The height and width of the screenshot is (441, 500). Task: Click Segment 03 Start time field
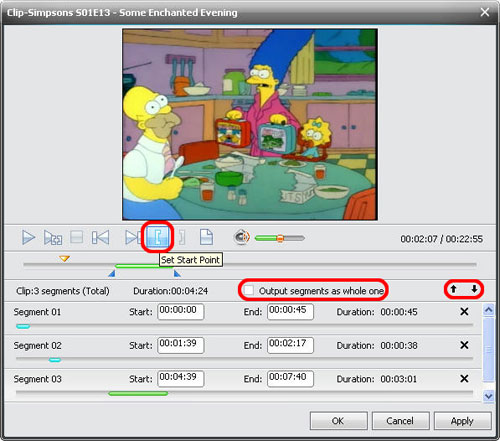coord(181,379)
